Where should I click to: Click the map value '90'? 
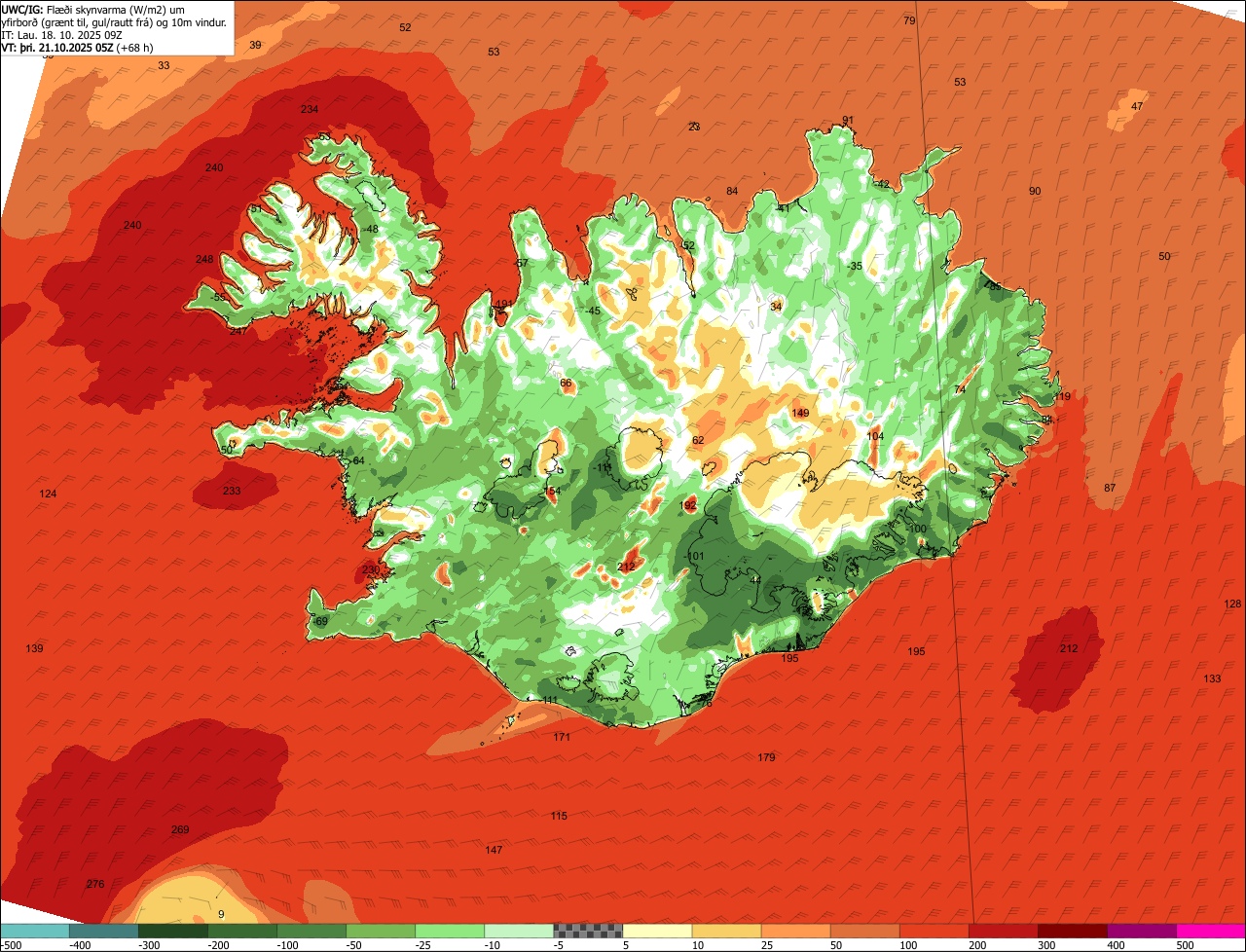(1035, 191)
